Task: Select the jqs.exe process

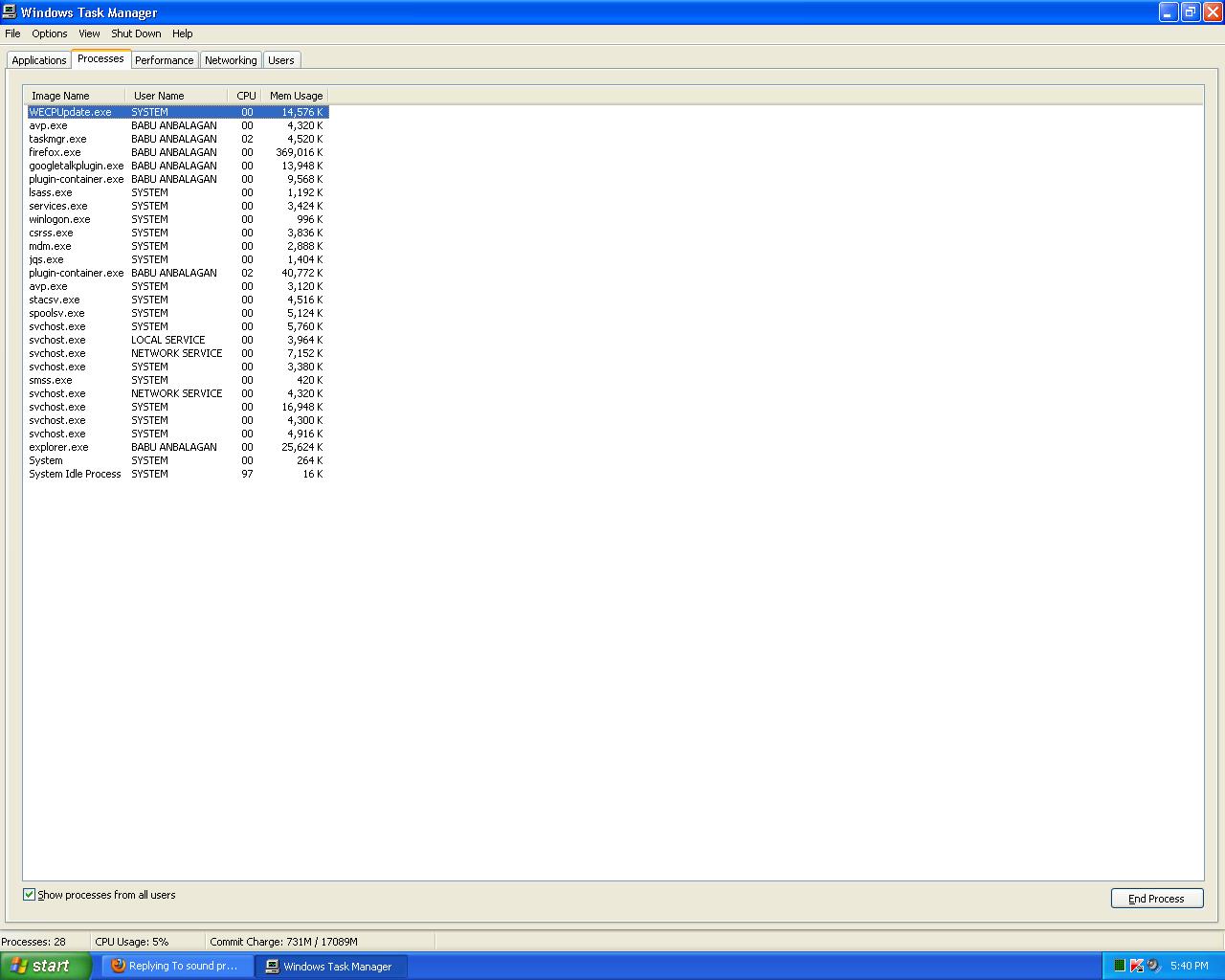Action: [x=177, y=259]
